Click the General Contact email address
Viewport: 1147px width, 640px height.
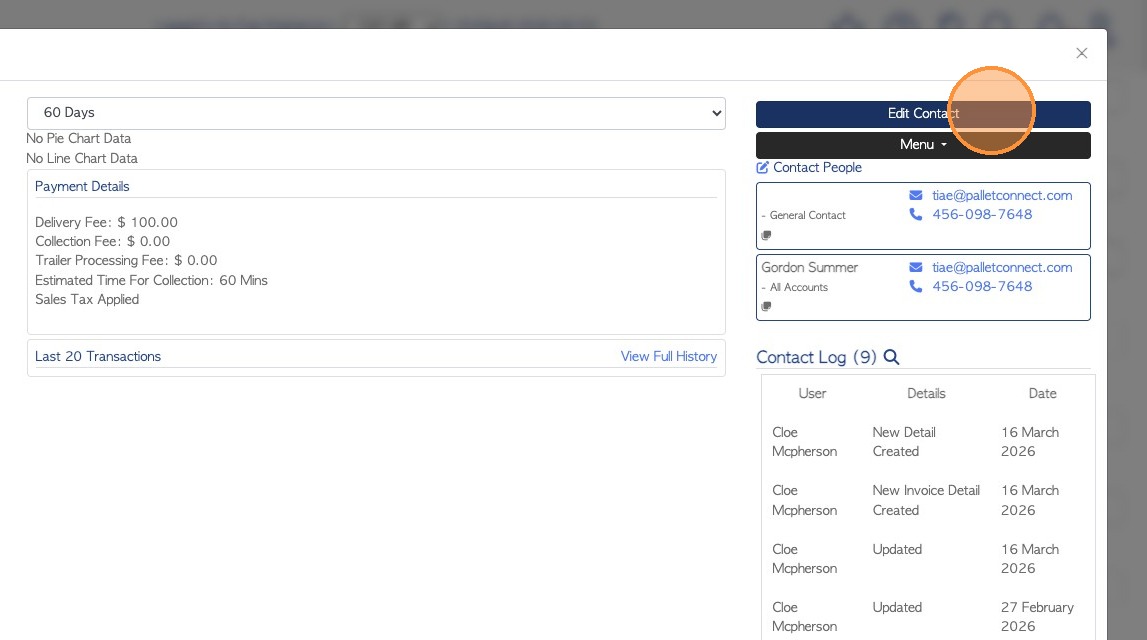(x=1001, y=195)
